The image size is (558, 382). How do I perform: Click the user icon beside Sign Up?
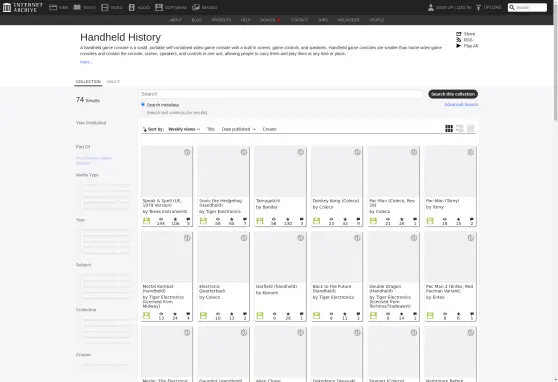(x=431, y=7)
